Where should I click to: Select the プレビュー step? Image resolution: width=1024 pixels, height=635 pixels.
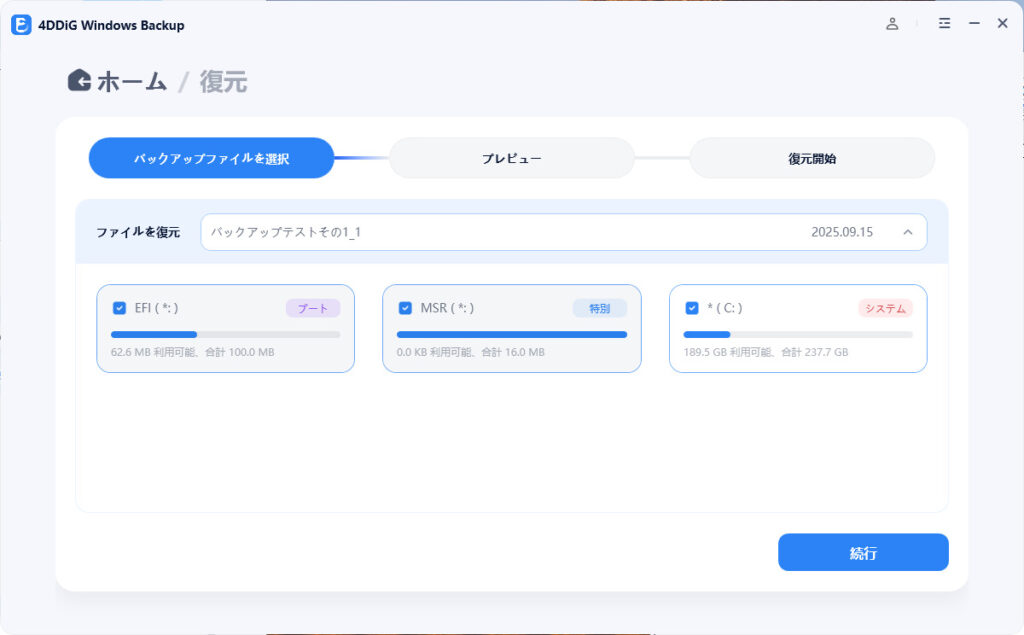click(x=512, y=158)
